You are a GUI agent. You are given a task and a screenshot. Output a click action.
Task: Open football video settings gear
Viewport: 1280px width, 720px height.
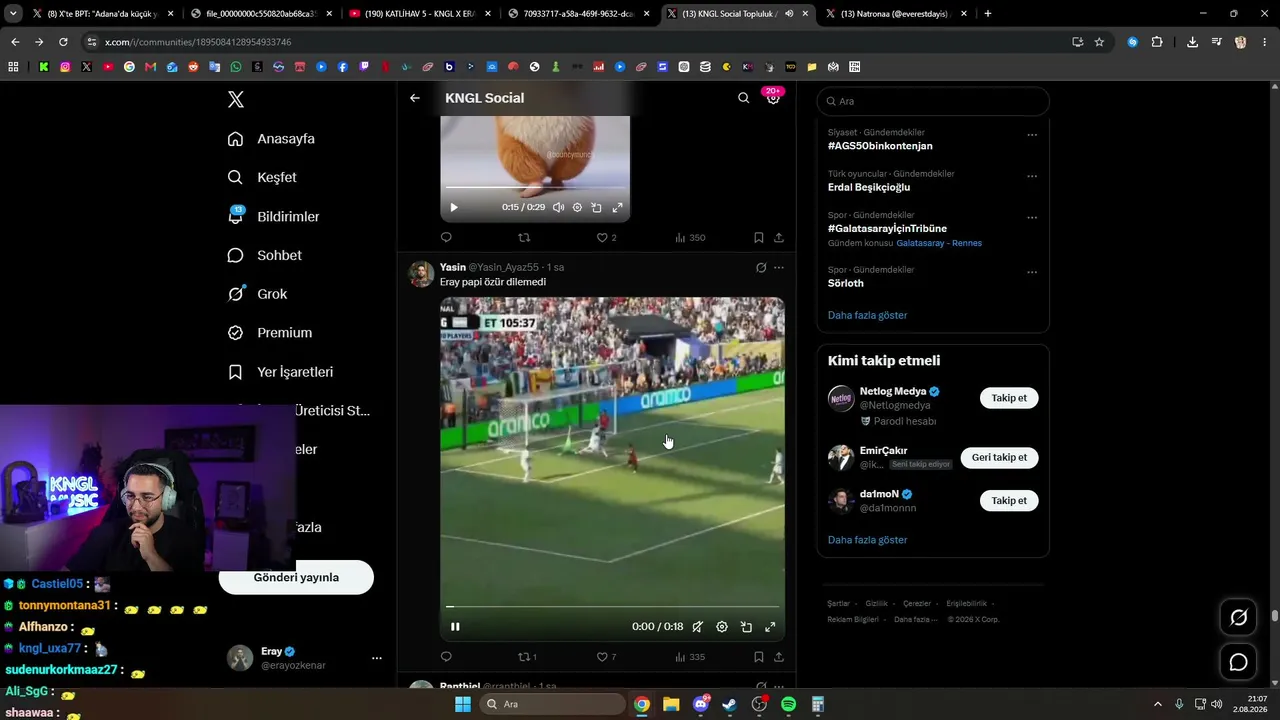722,627
